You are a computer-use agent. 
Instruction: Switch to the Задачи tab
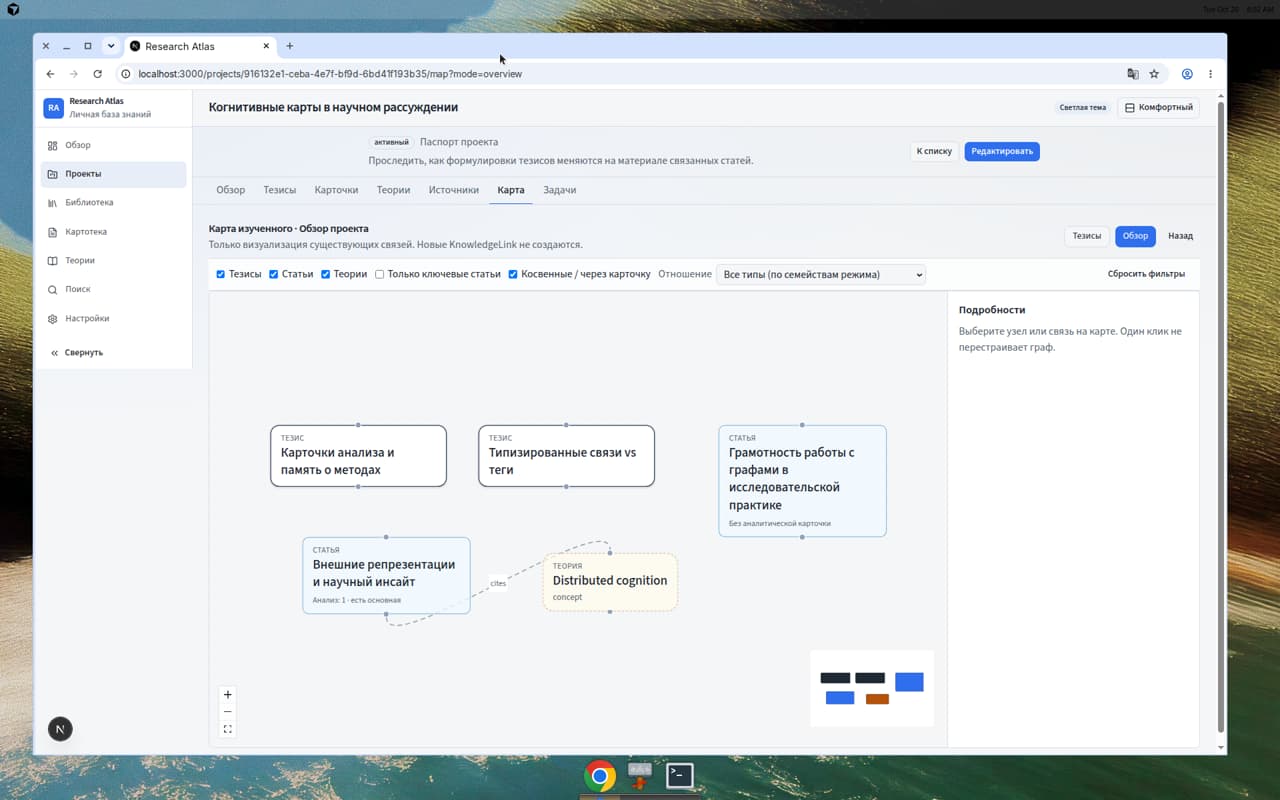[560, 190]
